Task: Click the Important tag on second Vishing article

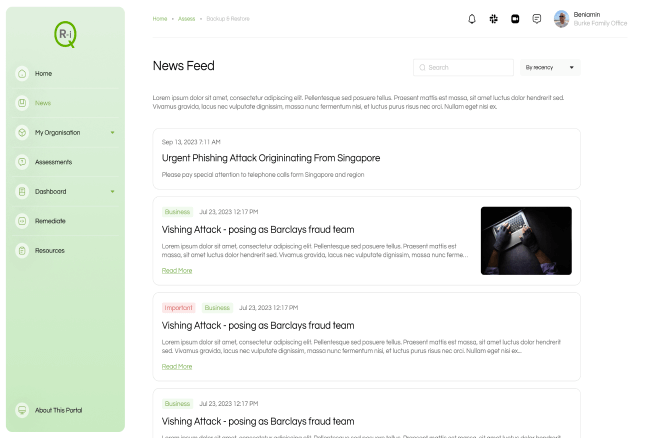Action: pyautogui.click(x=178, y=308)
